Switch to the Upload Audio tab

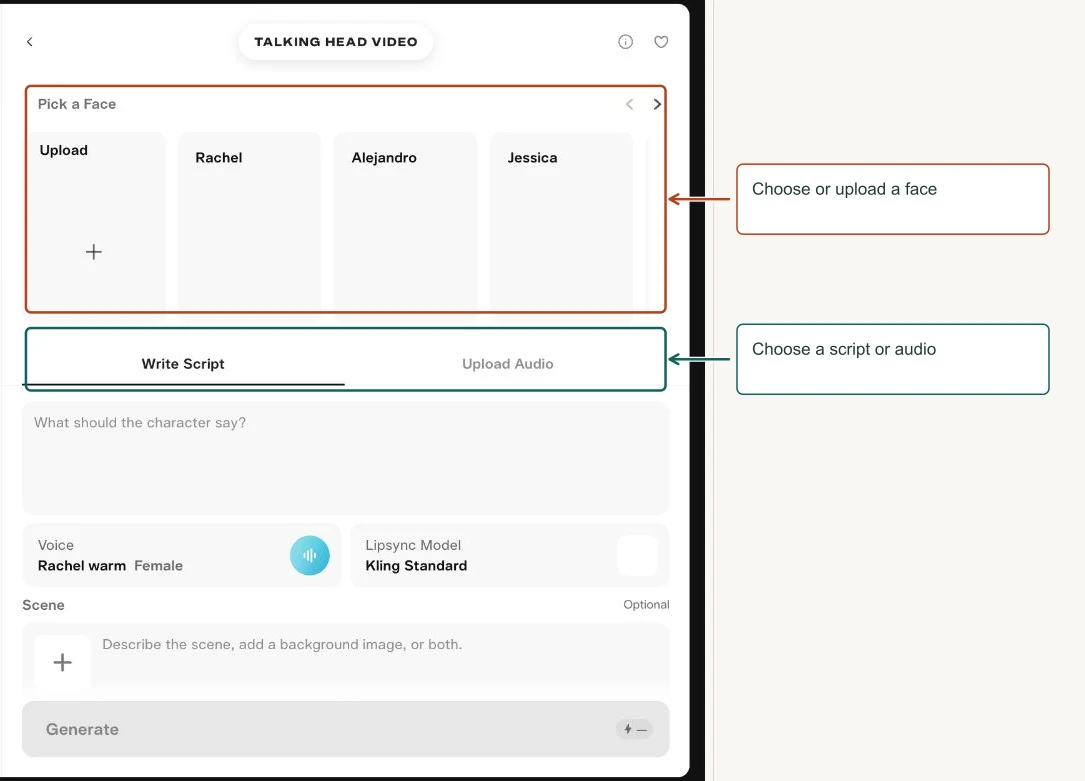[x=507, y=364]
